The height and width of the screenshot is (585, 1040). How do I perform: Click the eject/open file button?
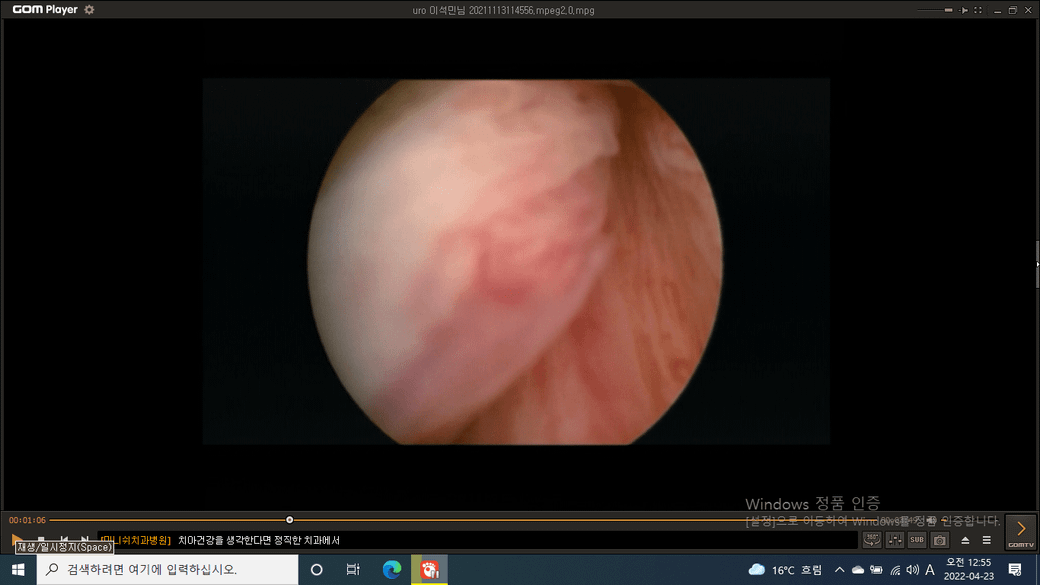[x=965, y=540]
